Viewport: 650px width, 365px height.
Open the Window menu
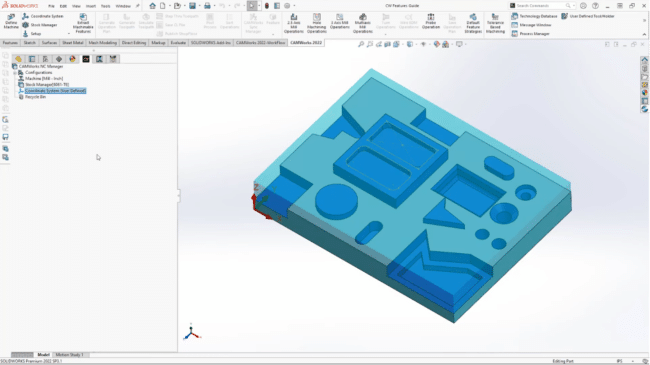[123, 6]
